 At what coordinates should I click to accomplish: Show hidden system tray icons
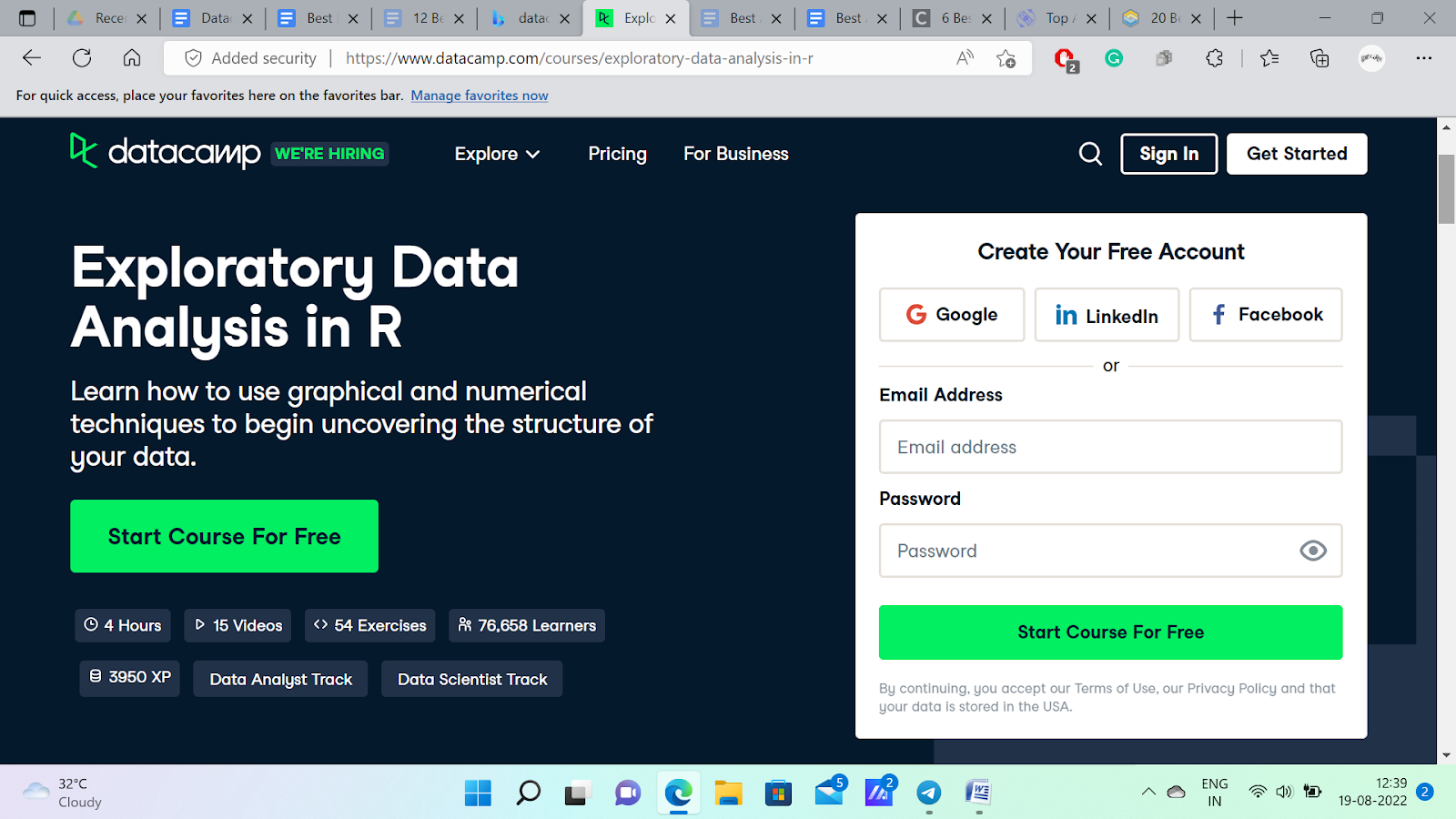pos(1148,792)
